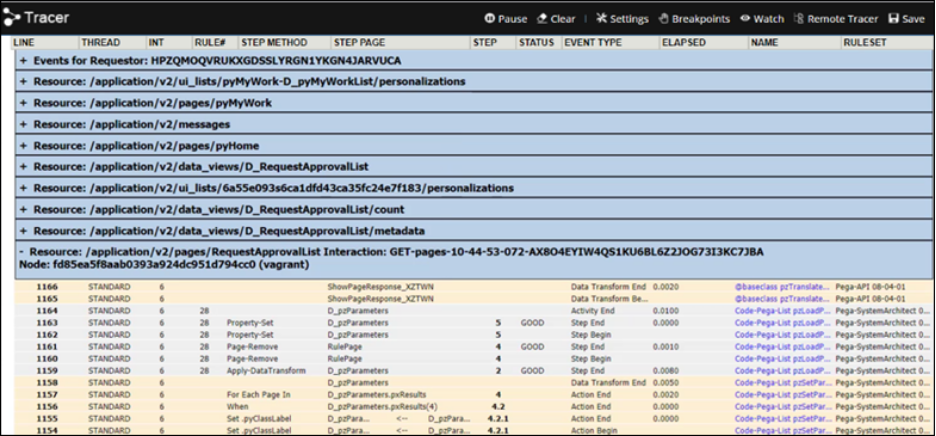Click GOOD status on line 1163

coord(532,323)
